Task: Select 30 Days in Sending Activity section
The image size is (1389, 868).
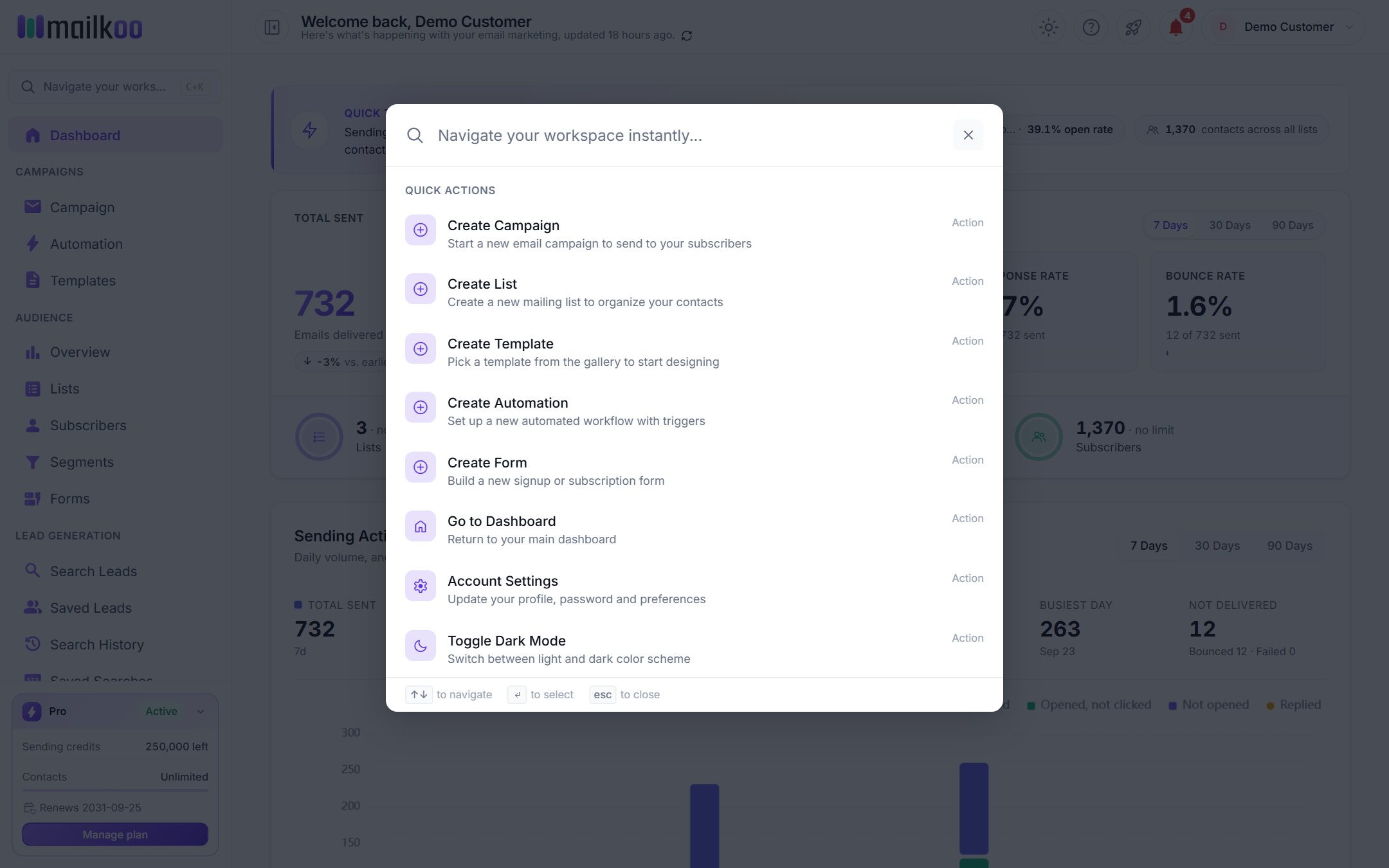Action: [x=1217, y=545]
